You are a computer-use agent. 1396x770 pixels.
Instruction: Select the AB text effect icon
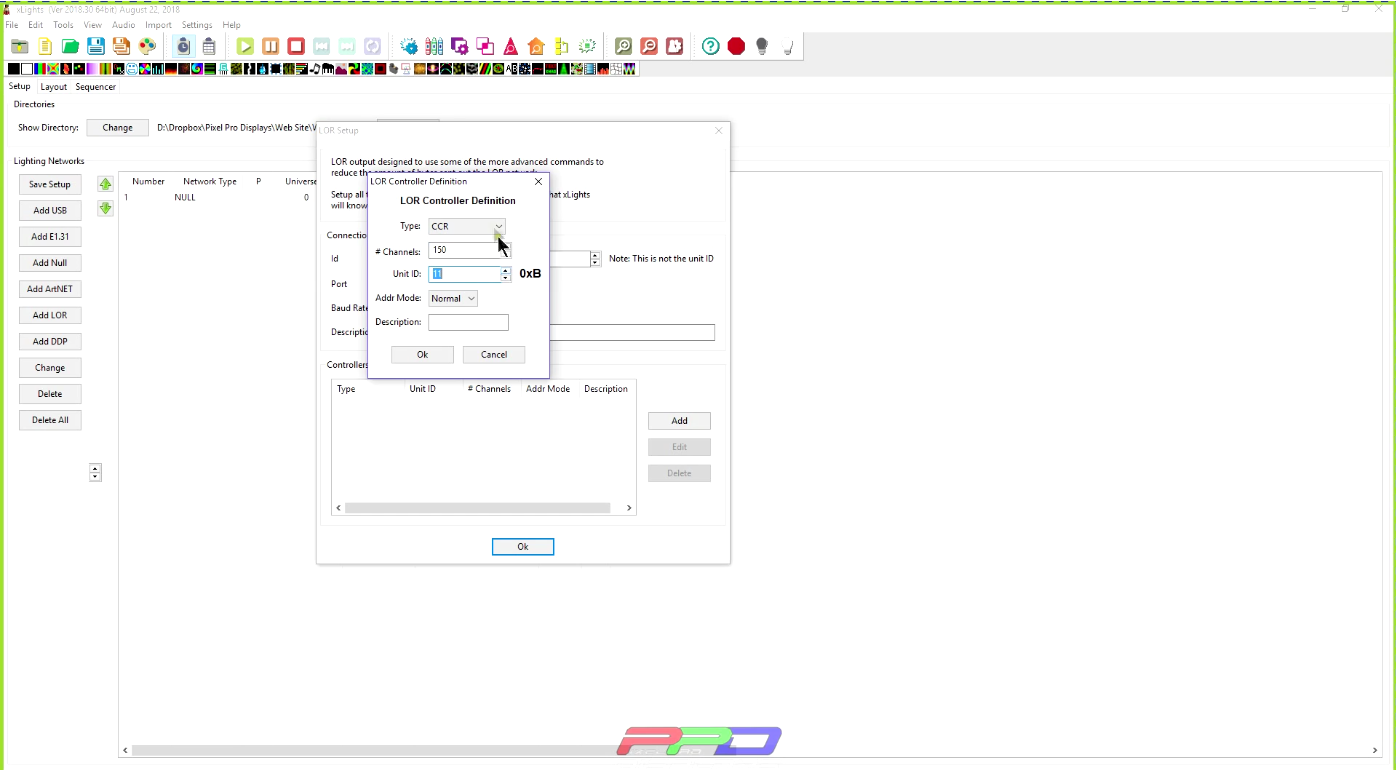[511, 69]
